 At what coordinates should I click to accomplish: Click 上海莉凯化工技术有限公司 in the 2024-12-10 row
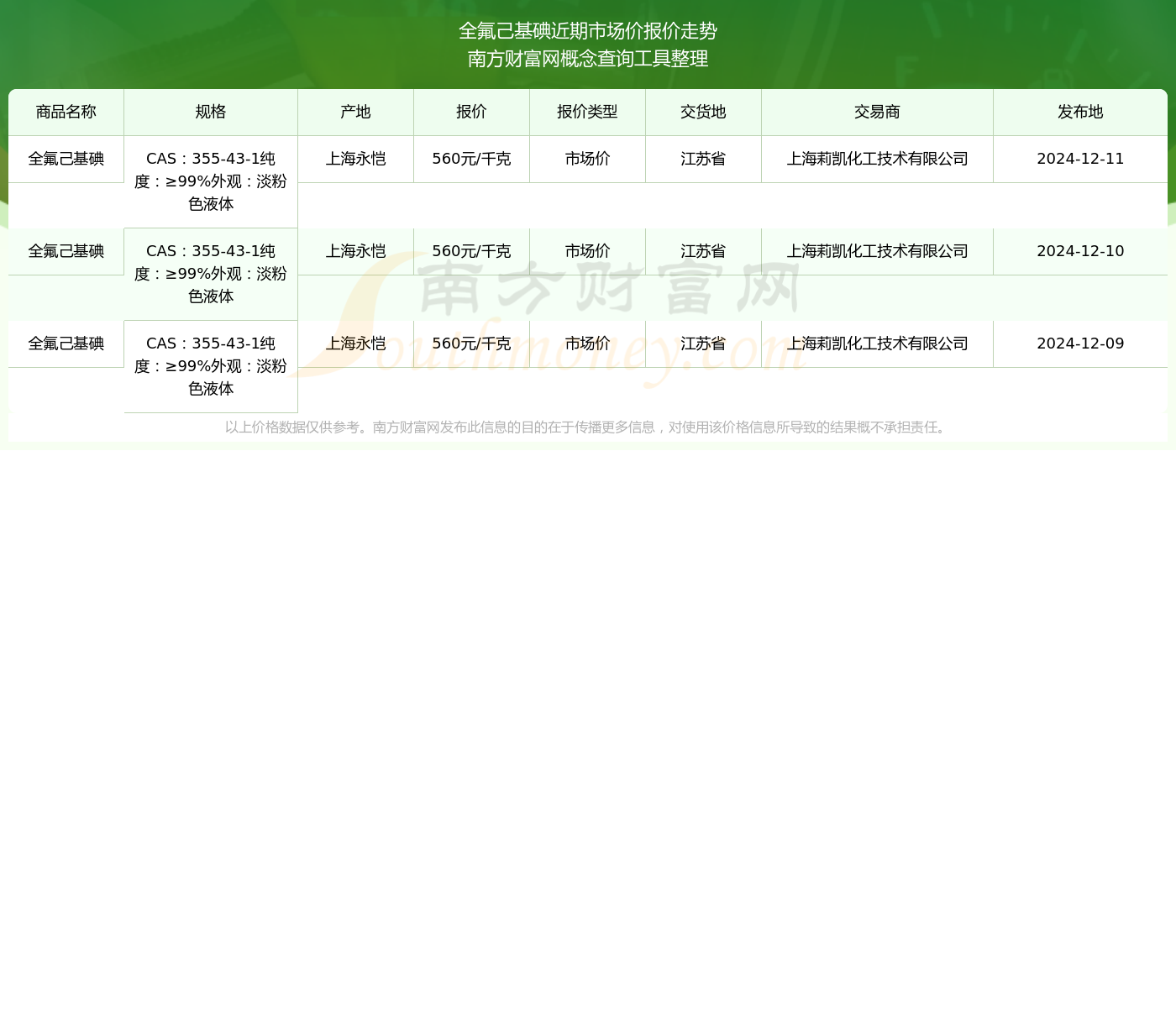coord(878,251)
